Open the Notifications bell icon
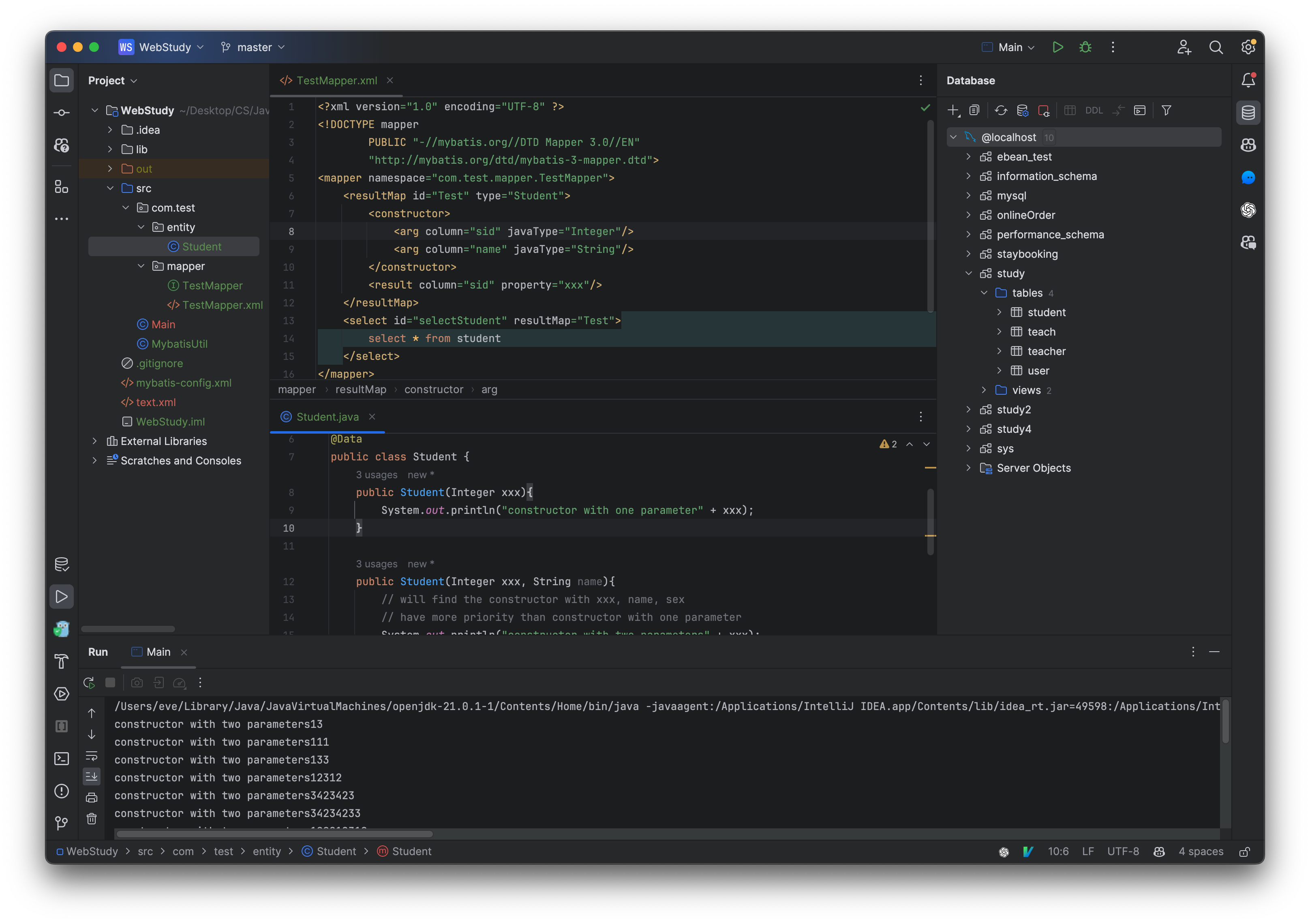1310x924 pixels. point(1248,80)
